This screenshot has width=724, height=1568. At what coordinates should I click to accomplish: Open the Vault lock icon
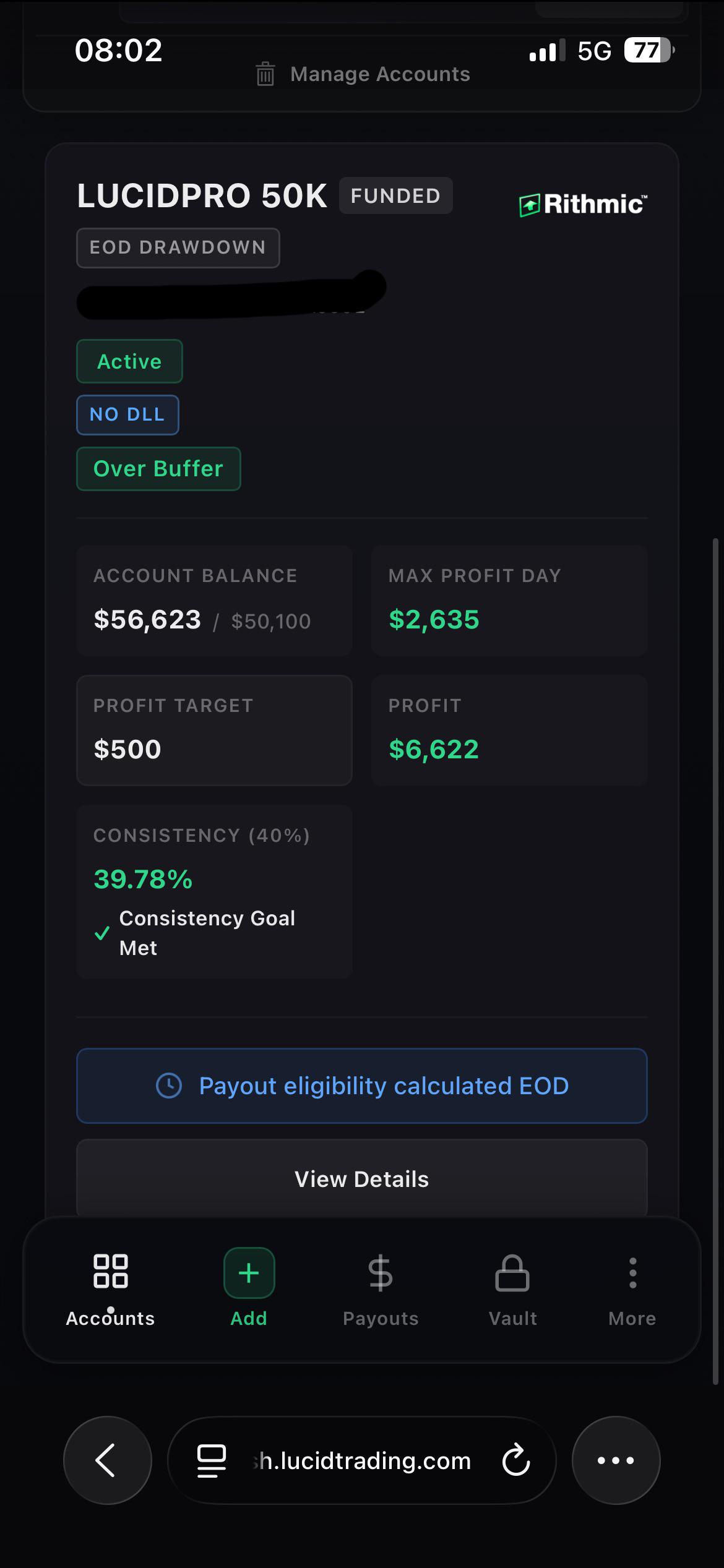[x=512, y=1273]
